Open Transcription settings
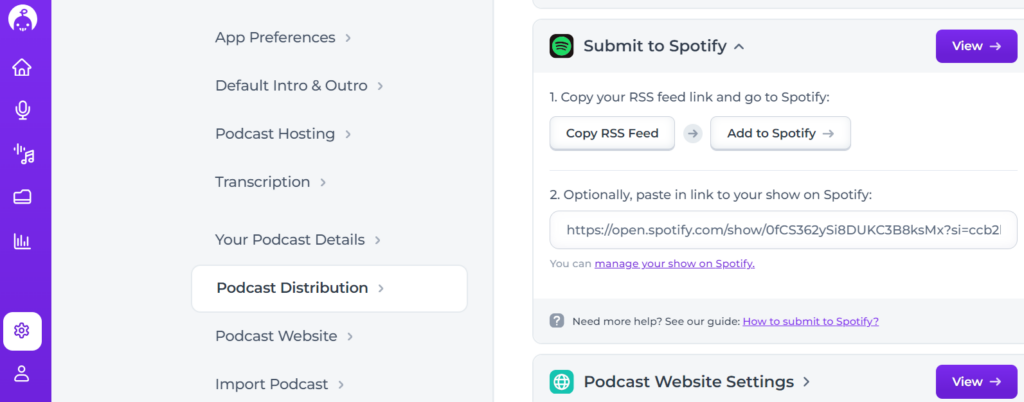Viewport: 1024px width, 402px height. click(x=270, y=182)
